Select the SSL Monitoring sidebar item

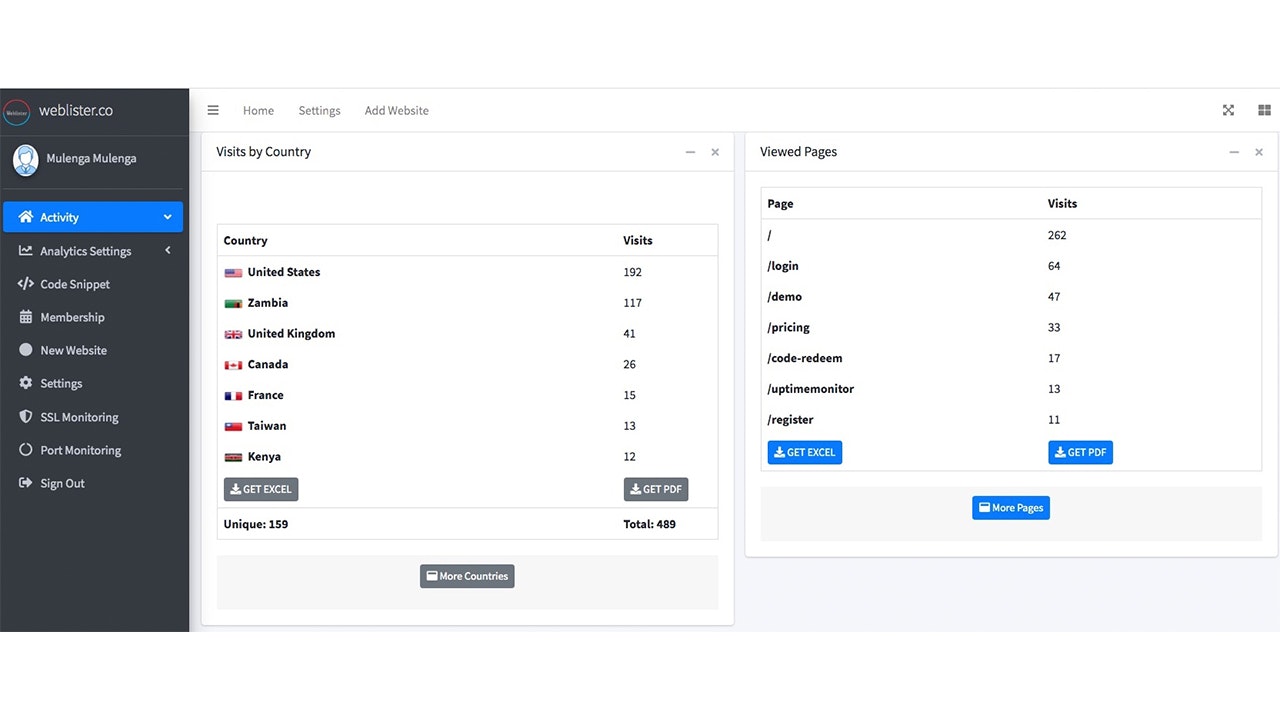(x=79, y=417)
